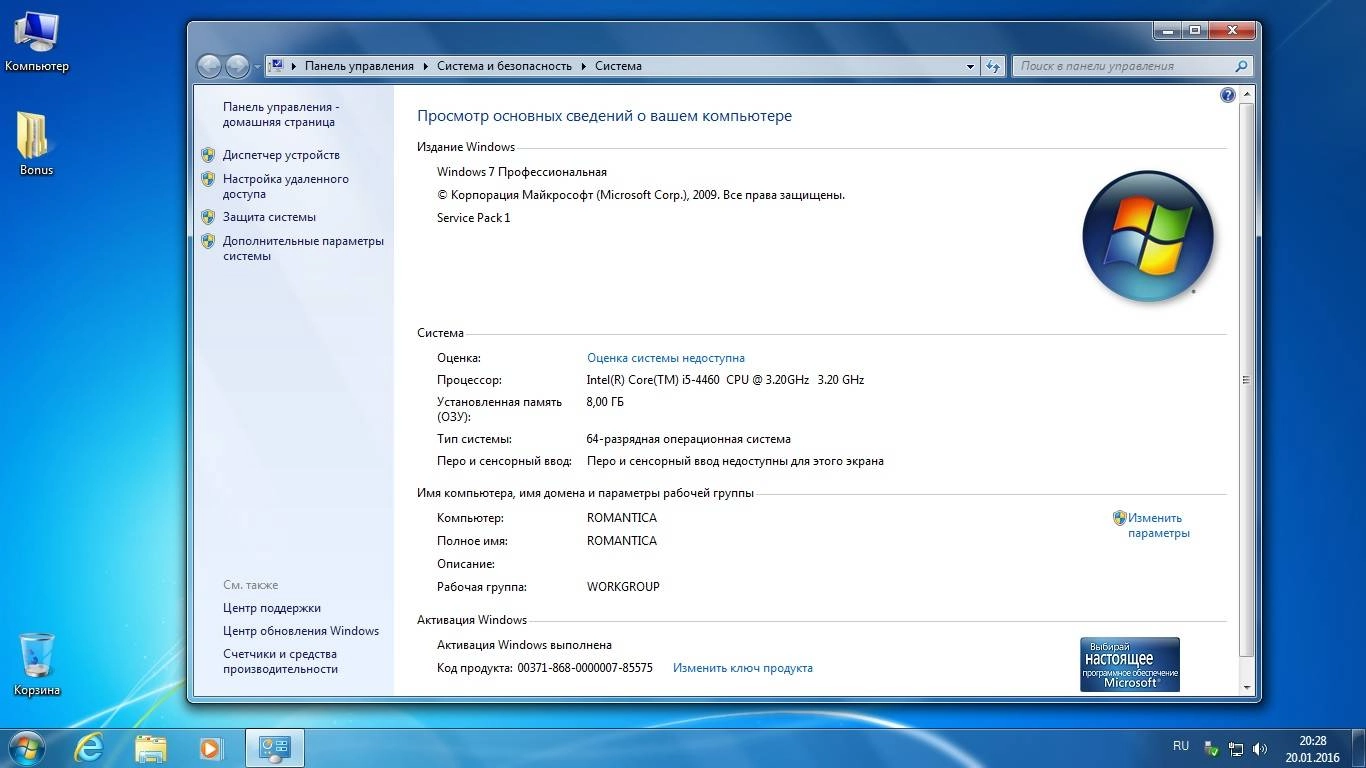Click the Панель управления breadcrumb
The width and height of the screenshot is (1366, 768).
(359, 66)
